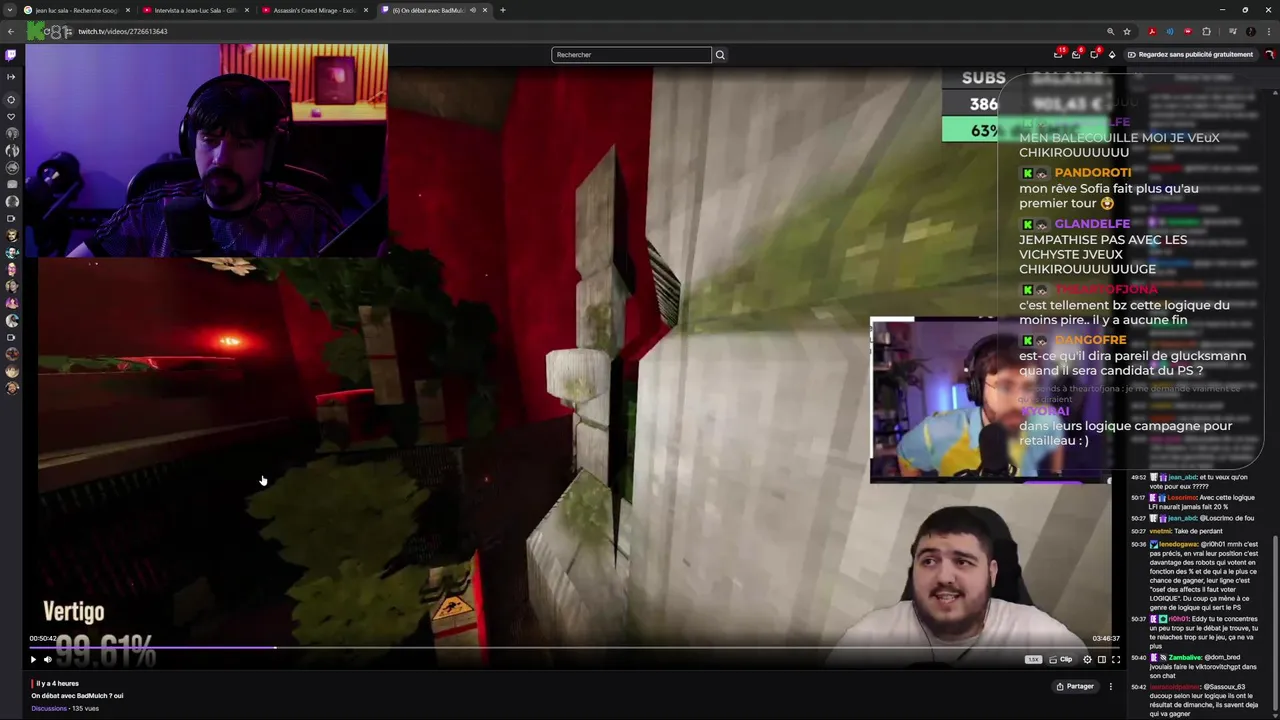Open a new browser tab

[x=503, y=10]
